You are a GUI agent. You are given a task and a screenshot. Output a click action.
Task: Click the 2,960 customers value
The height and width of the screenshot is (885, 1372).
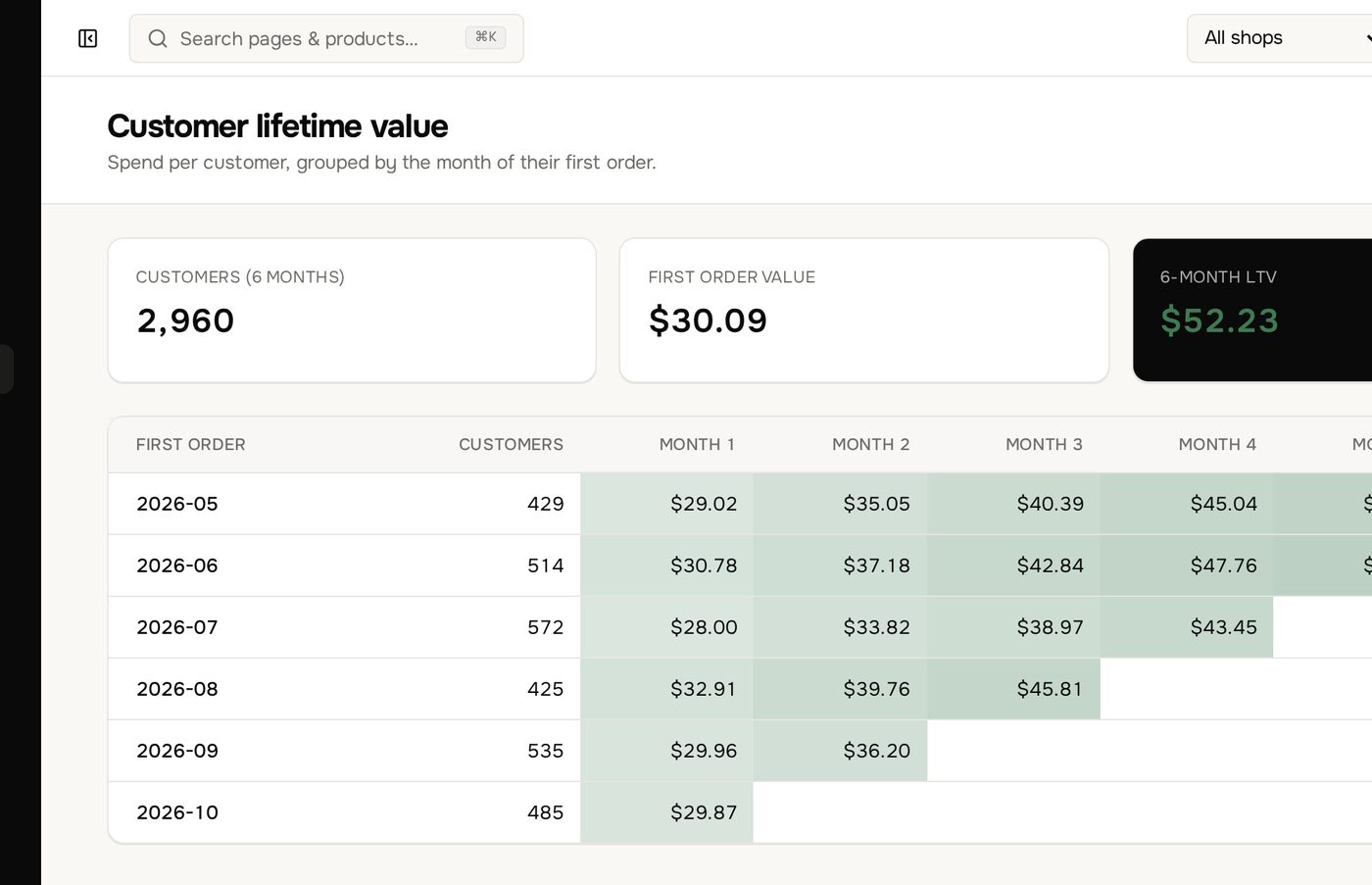coord(185,320)
